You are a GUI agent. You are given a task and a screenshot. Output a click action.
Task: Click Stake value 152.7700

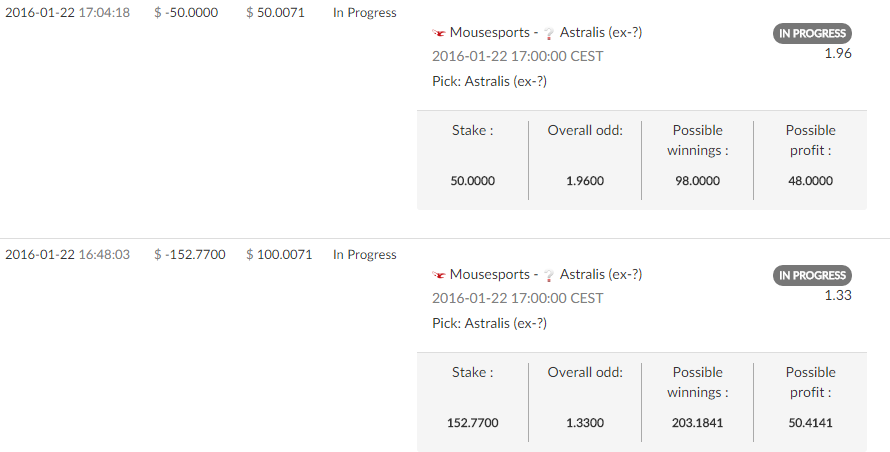tap(473, 423)
